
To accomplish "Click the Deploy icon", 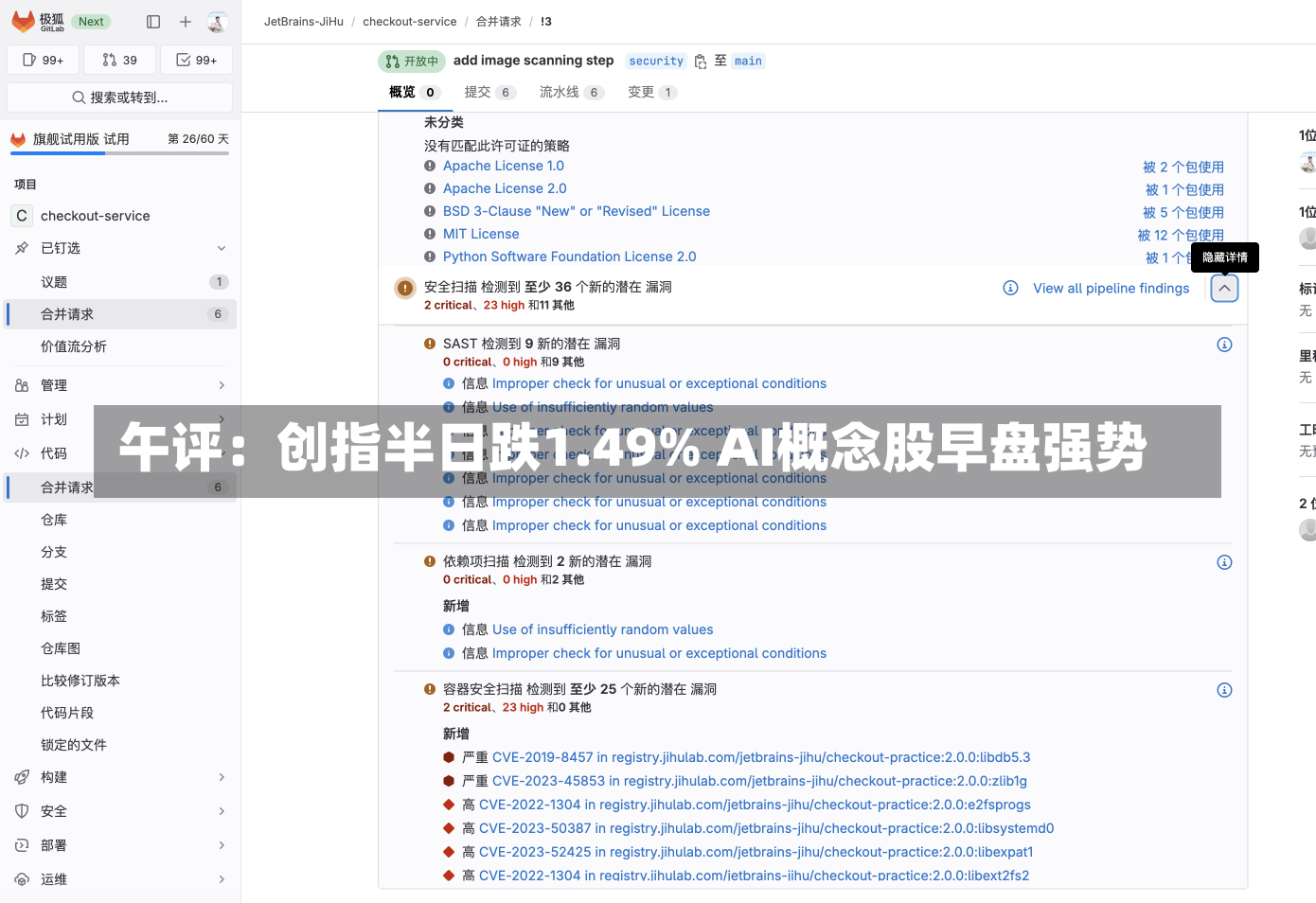I will [22, 845].
